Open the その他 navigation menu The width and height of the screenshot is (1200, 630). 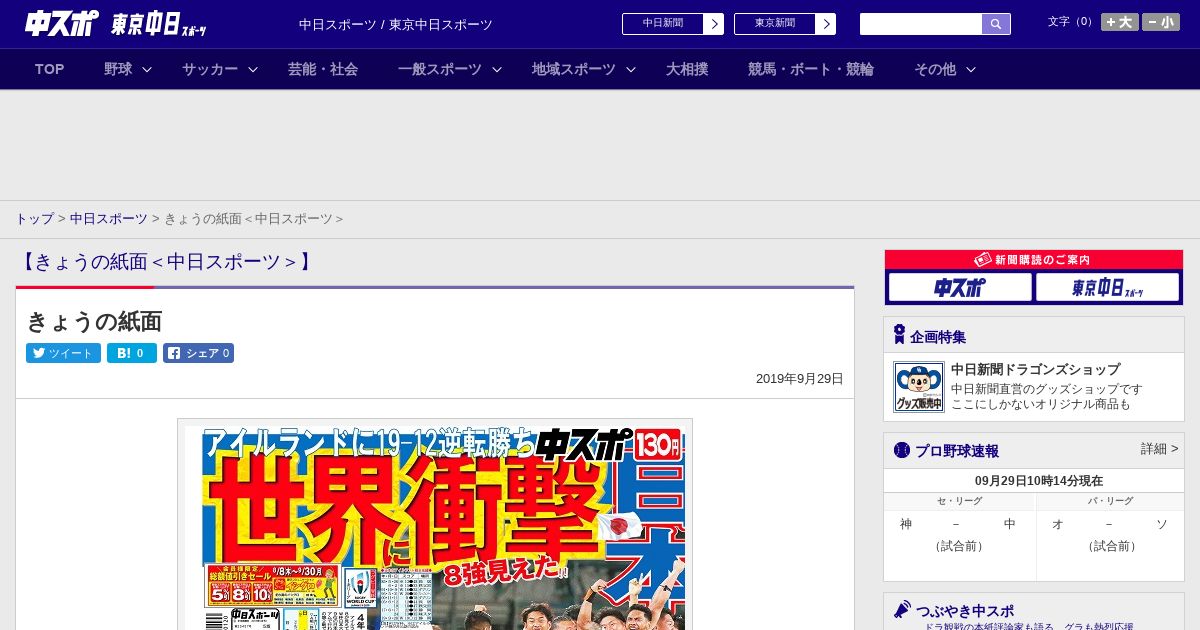(935, 69)
